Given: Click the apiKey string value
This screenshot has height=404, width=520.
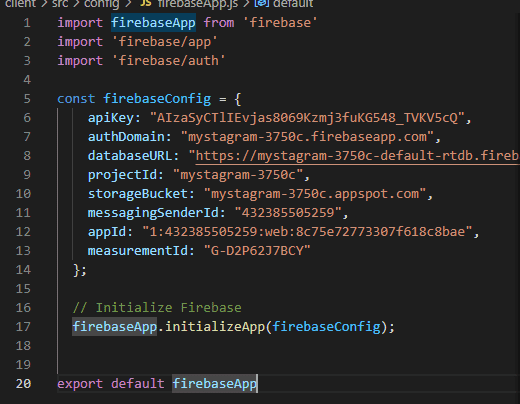Looking at the screenshot, I should pos(307,118).
